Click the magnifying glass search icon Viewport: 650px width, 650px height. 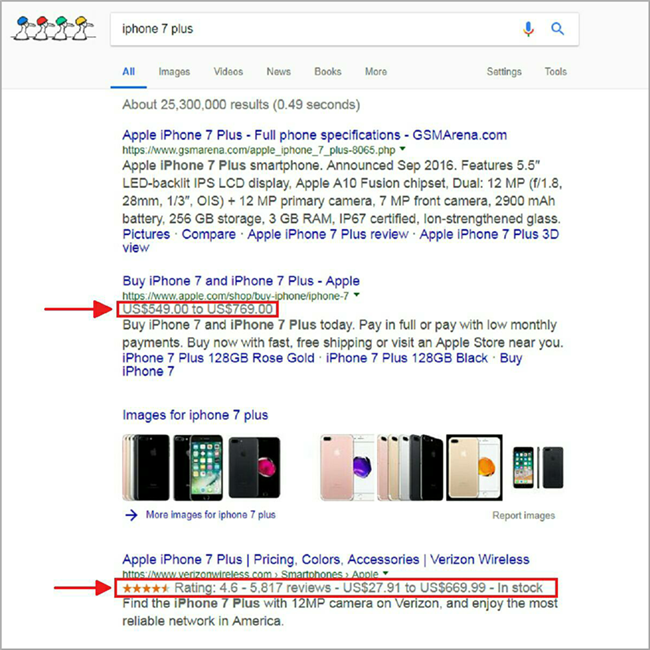(x=558, y=29)
